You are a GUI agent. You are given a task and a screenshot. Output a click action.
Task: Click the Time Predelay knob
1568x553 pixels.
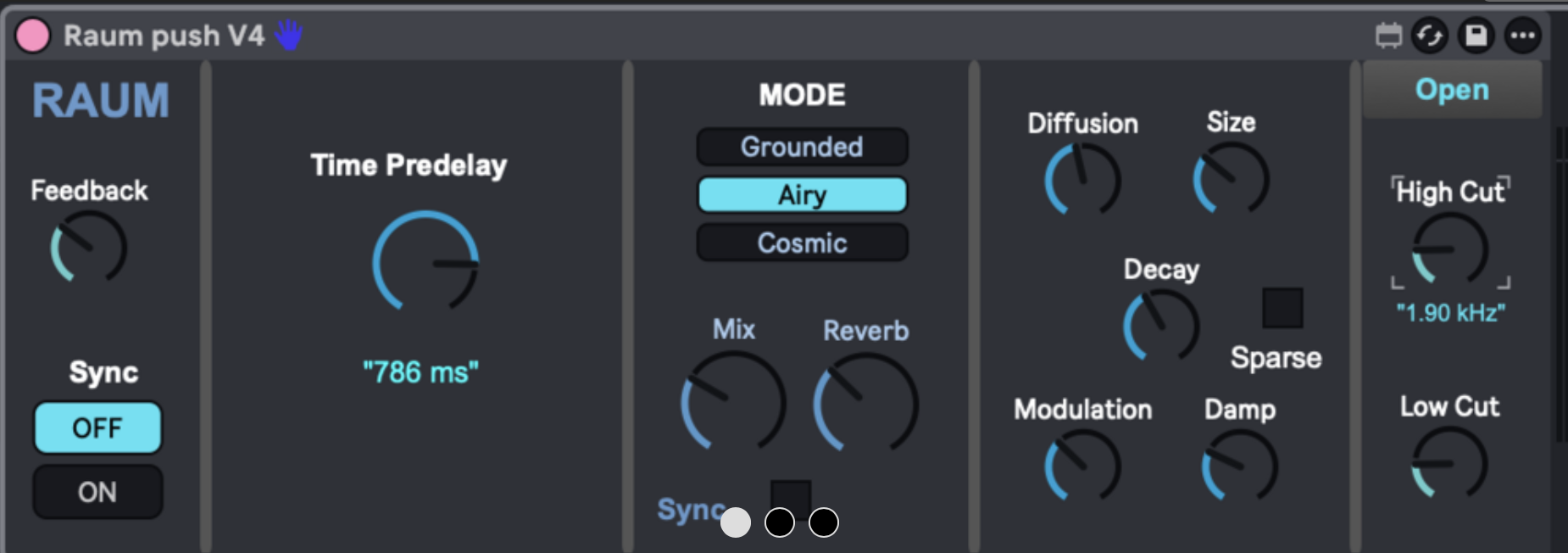tap(425, 263)
